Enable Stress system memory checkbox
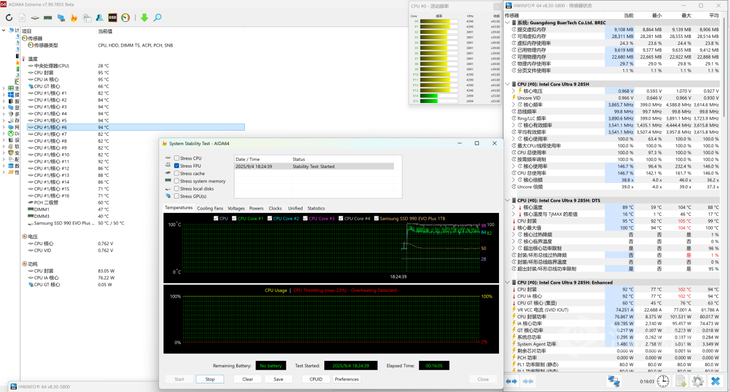 pyautogui.click(x=176, y=181)
